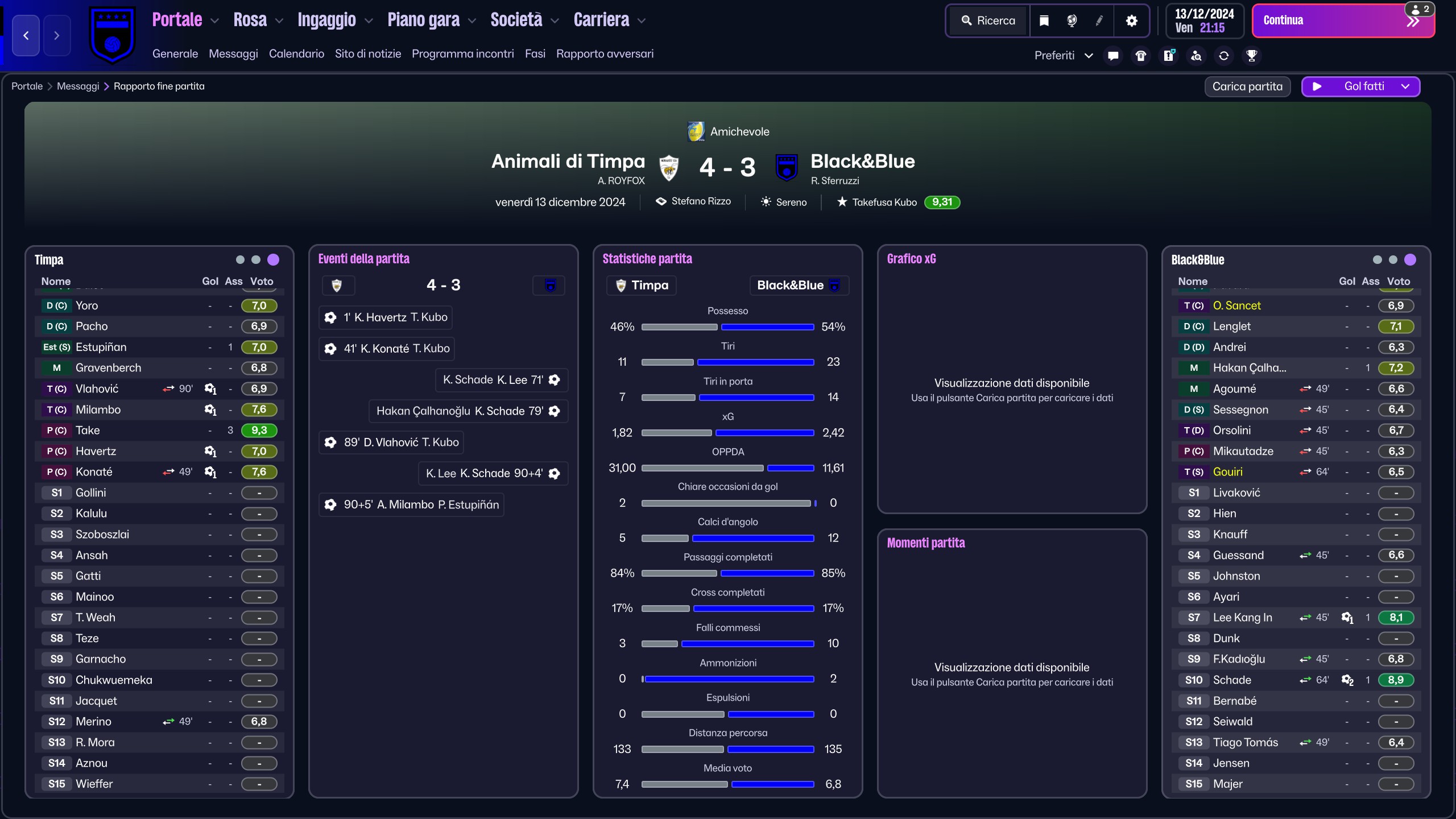Click the shirt squad shortcut icon
Screen dimensions: 1456x819
coord(1141,55)
